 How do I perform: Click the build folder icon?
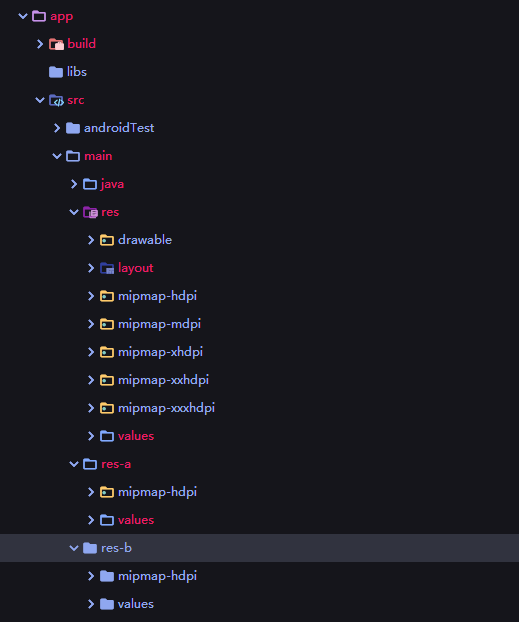pos(56,44)
